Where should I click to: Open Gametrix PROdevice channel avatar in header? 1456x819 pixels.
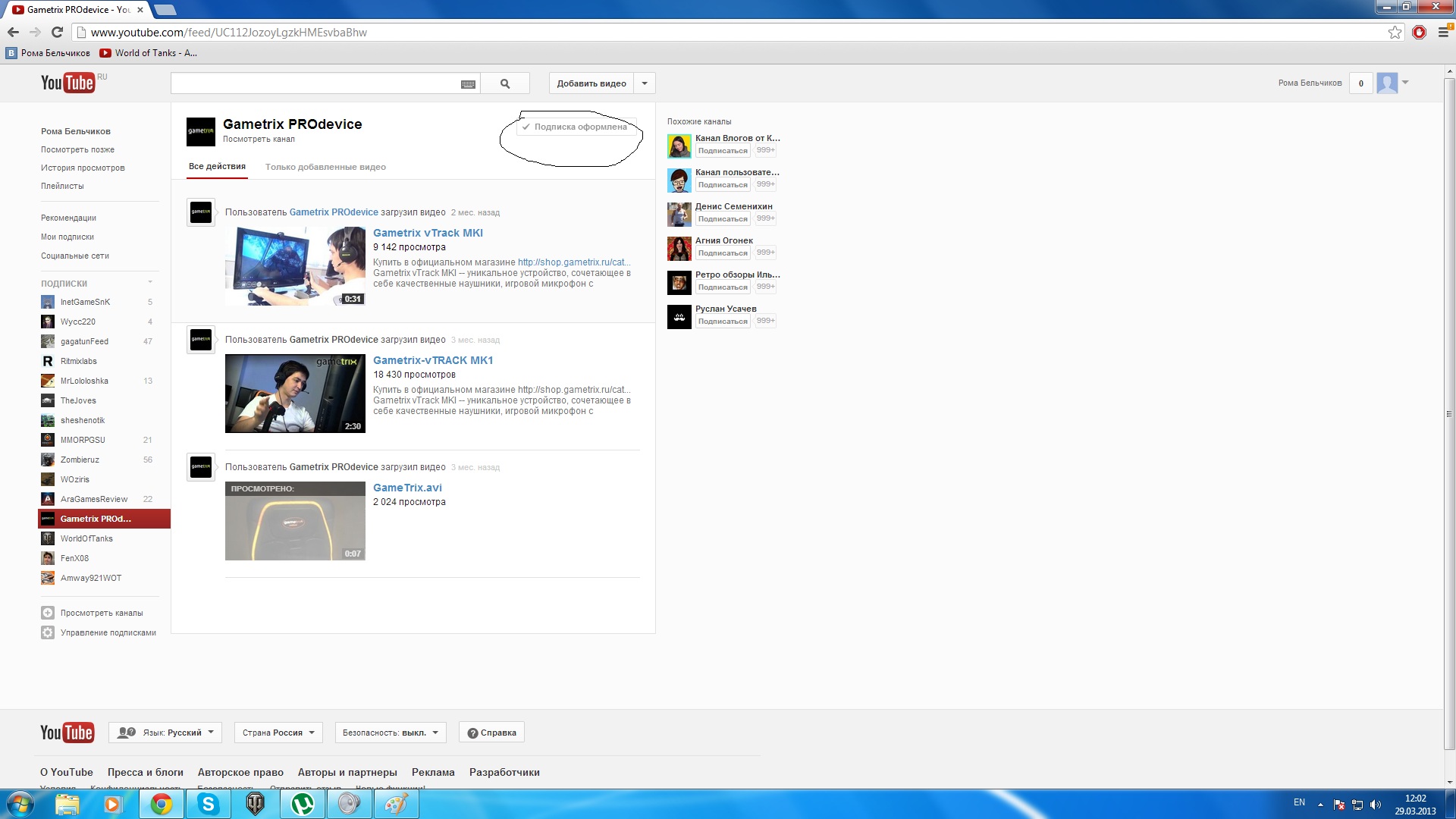coord(201,131)
